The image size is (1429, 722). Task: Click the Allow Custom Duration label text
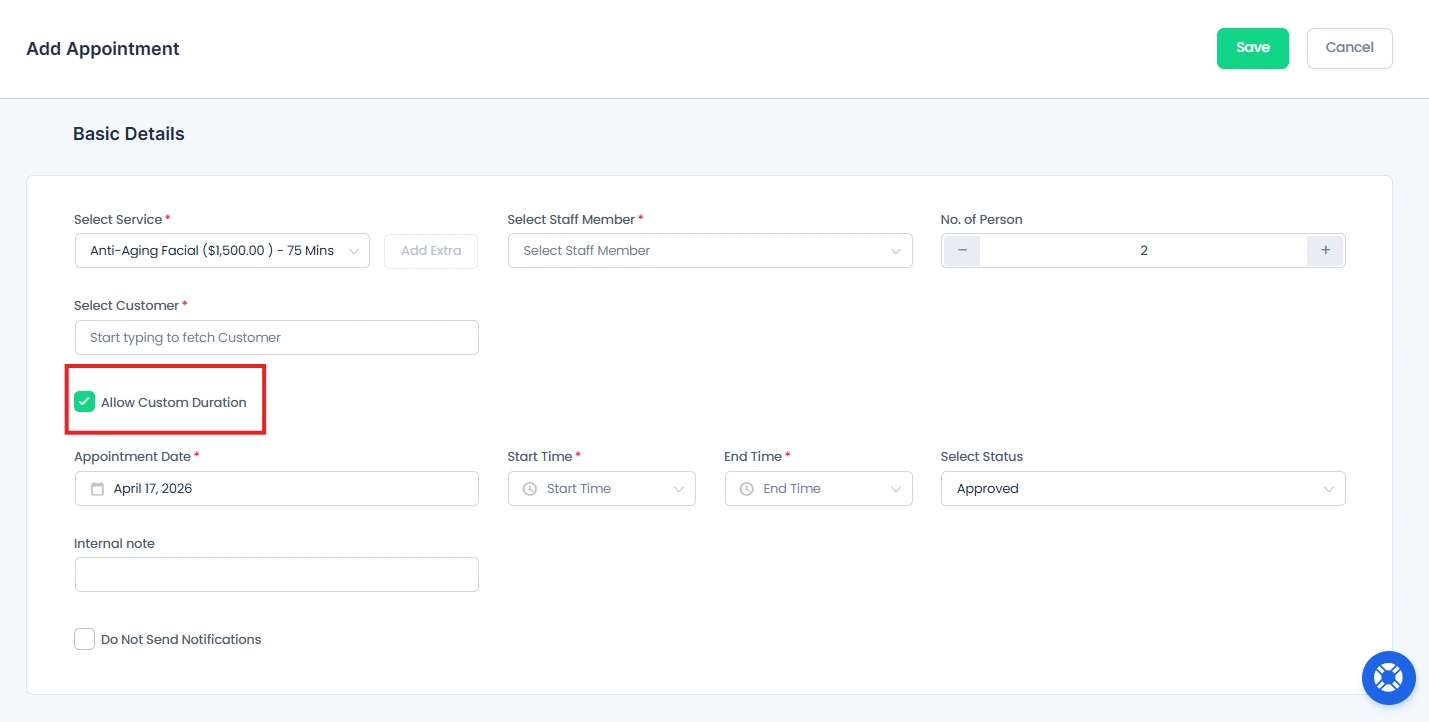pyautogui.click(x=174, y=402)
